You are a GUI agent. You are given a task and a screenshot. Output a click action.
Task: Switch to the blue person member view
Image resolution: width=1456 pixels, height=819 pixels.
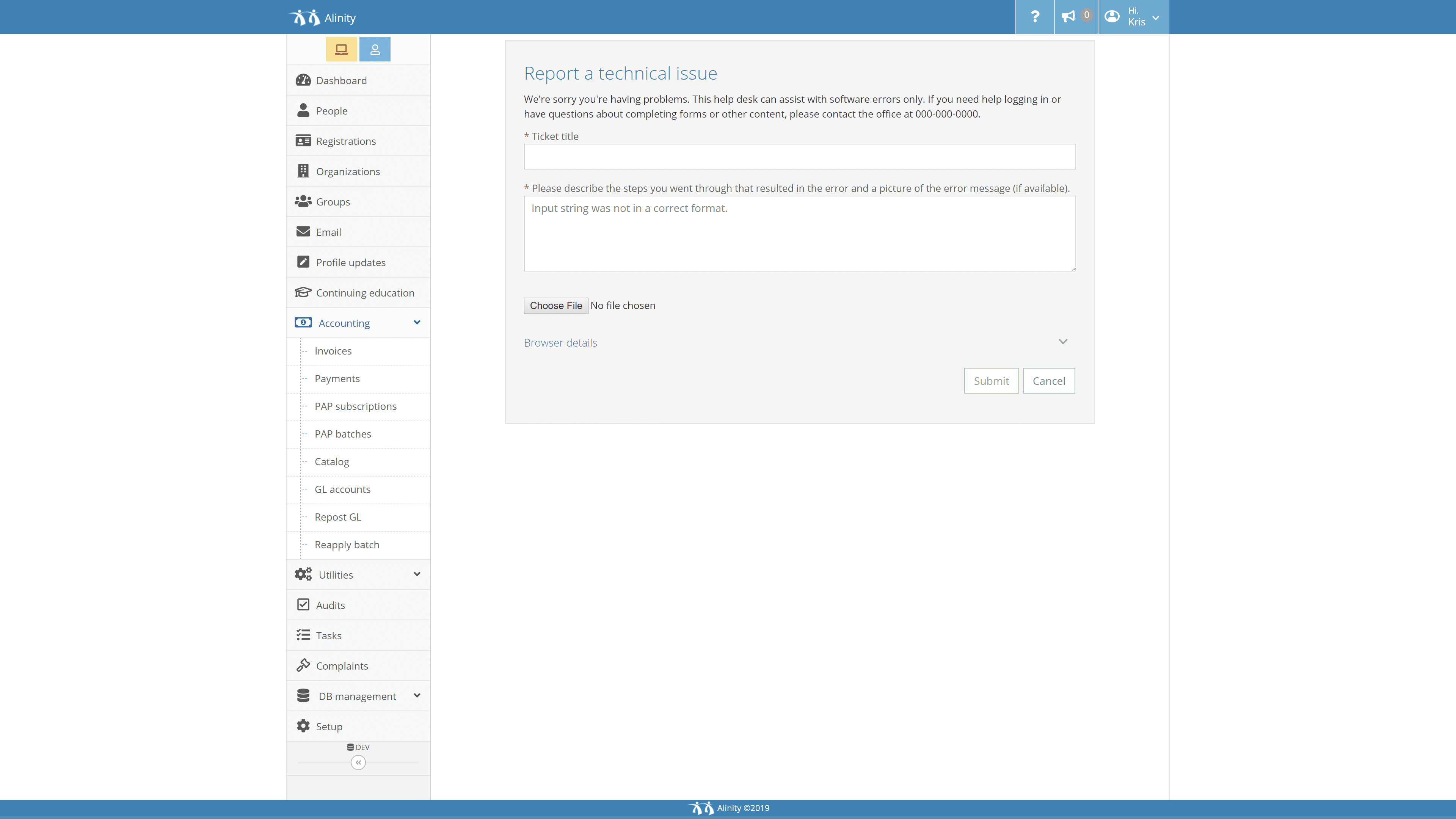tap(375, 49)
